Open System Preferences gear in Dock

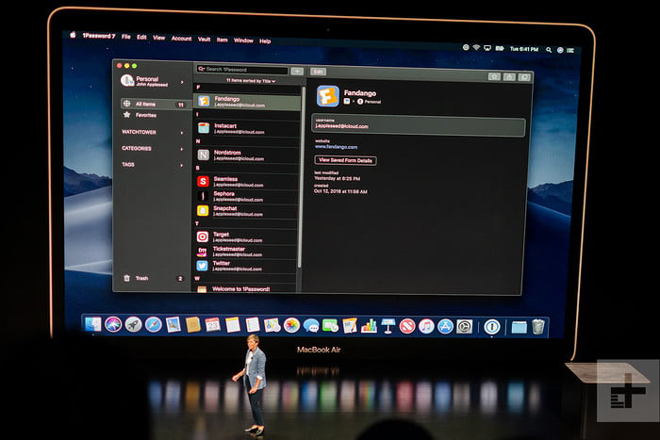click(x=465, y=326)
